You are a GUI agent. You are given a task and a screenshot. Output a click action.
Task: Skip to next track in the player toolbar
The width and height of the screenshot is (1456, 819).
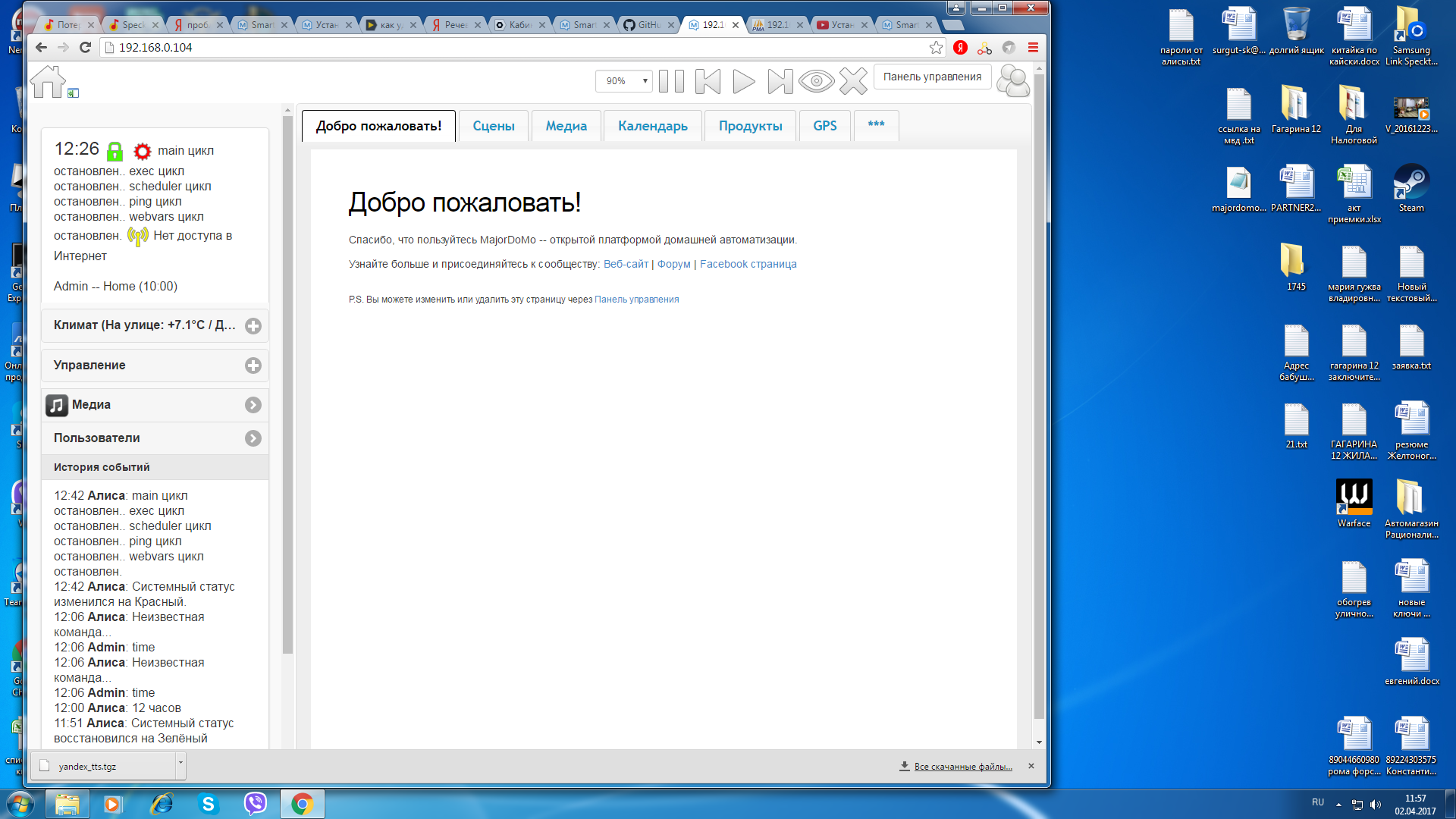[x=780, y=82]
